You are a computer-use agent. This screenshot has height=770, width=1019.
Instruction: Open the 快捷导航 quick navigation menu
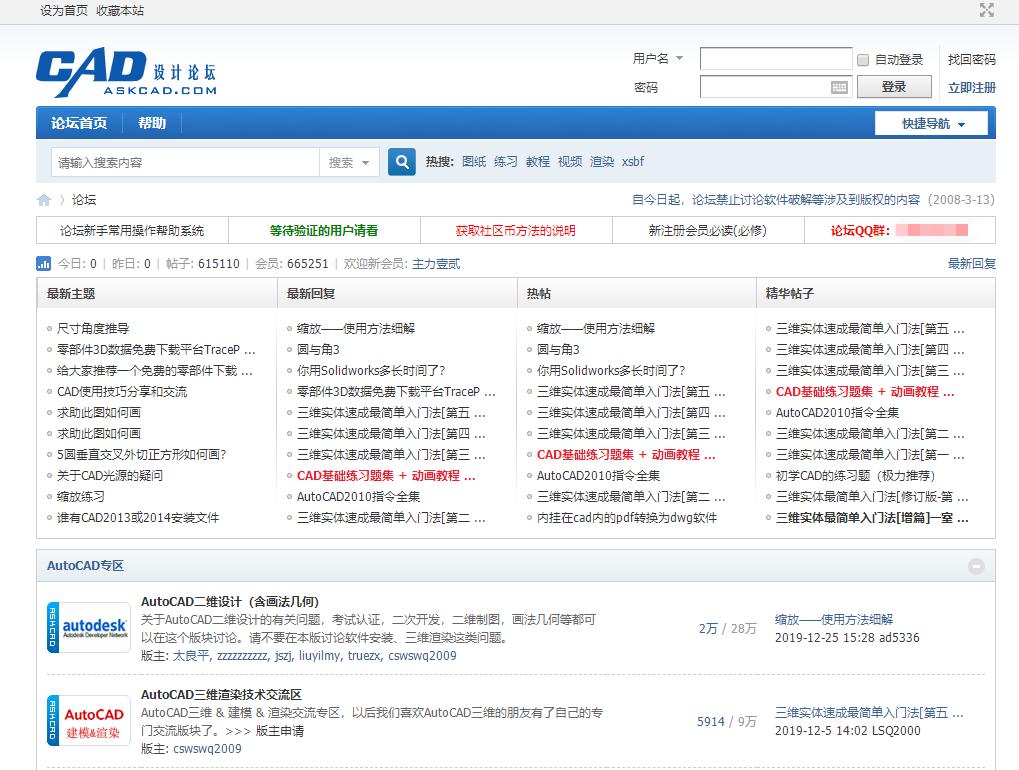click(930, 123)
